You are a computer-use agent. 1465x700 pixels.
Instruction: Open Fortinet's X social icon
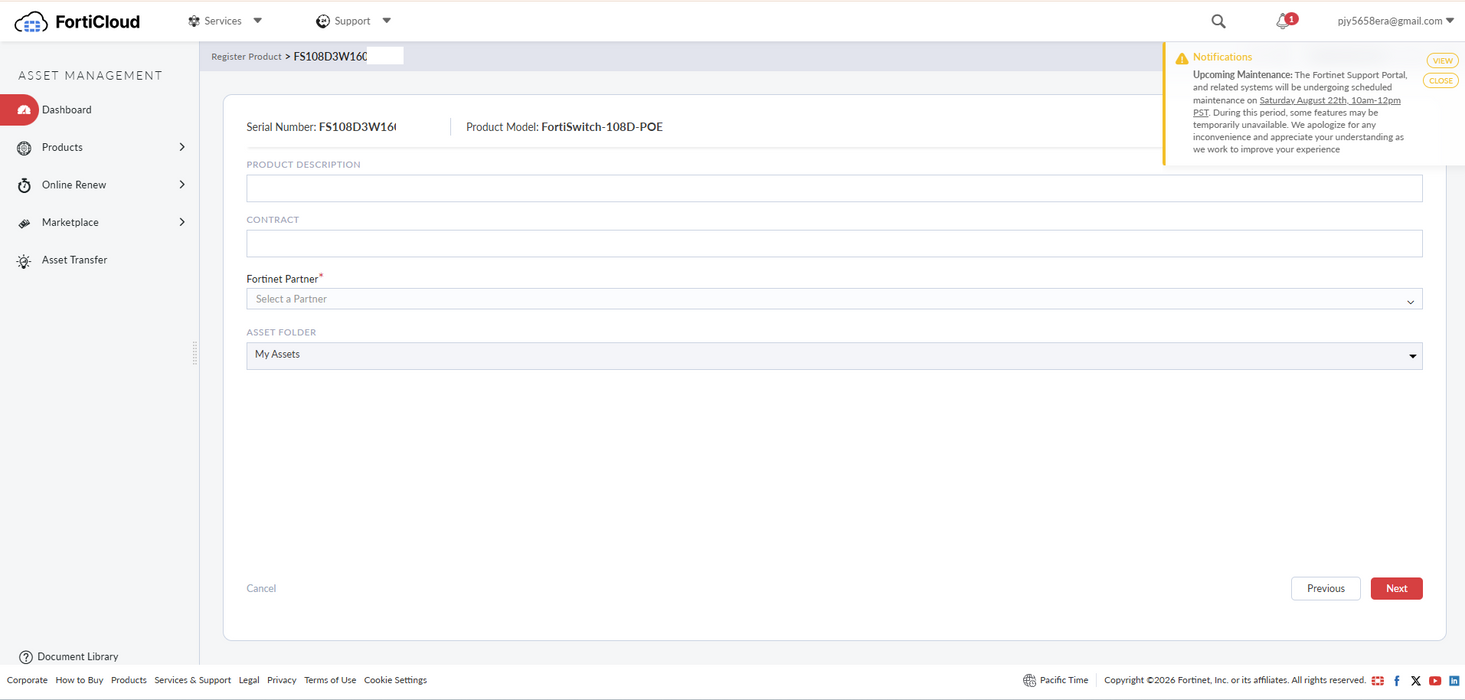1416,681
